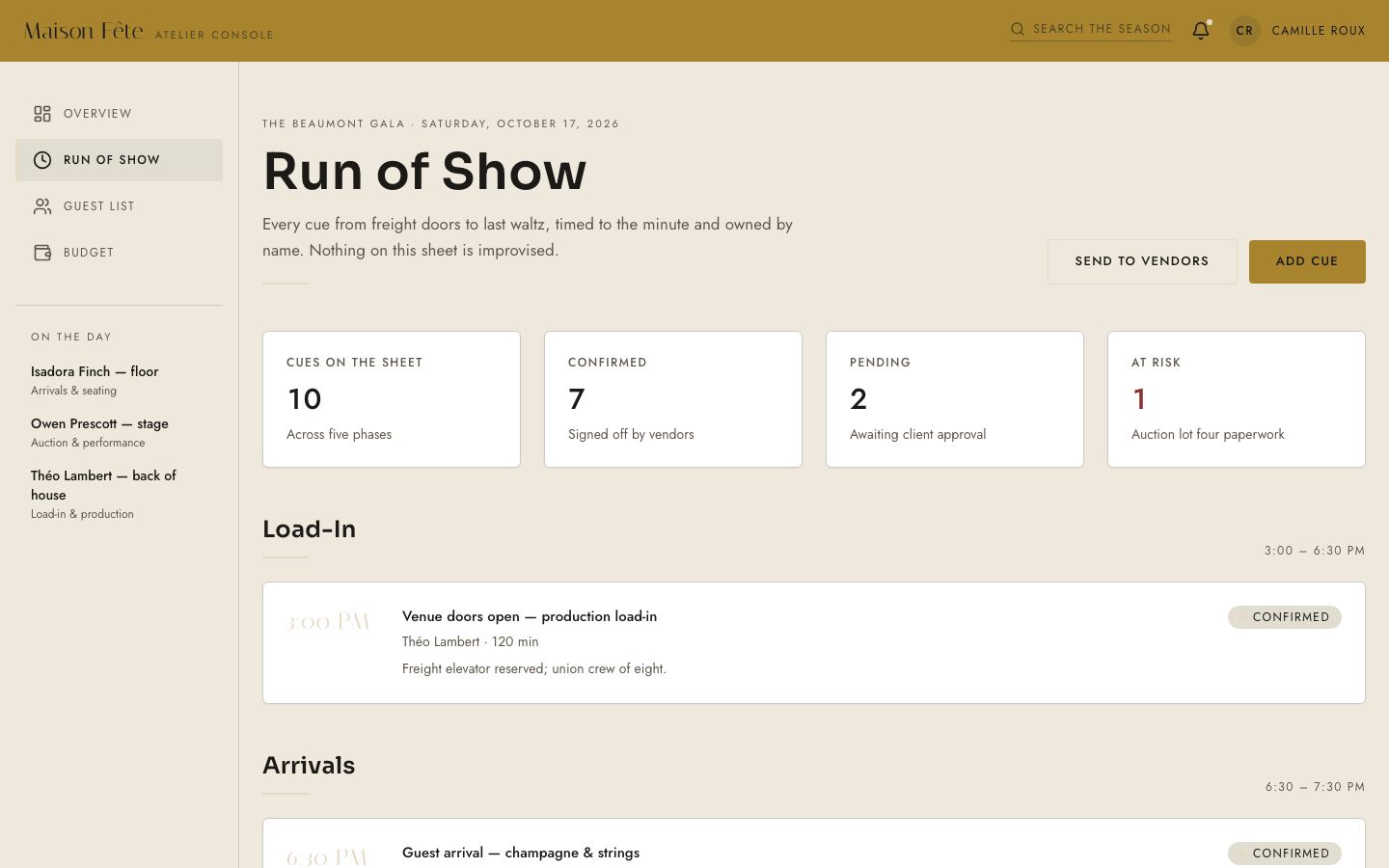This screenshot has width=1389, height=868.
Task: Open Guest arrival — champagne & strings cue
Action: pyautogui.click(x=814, y=844)
